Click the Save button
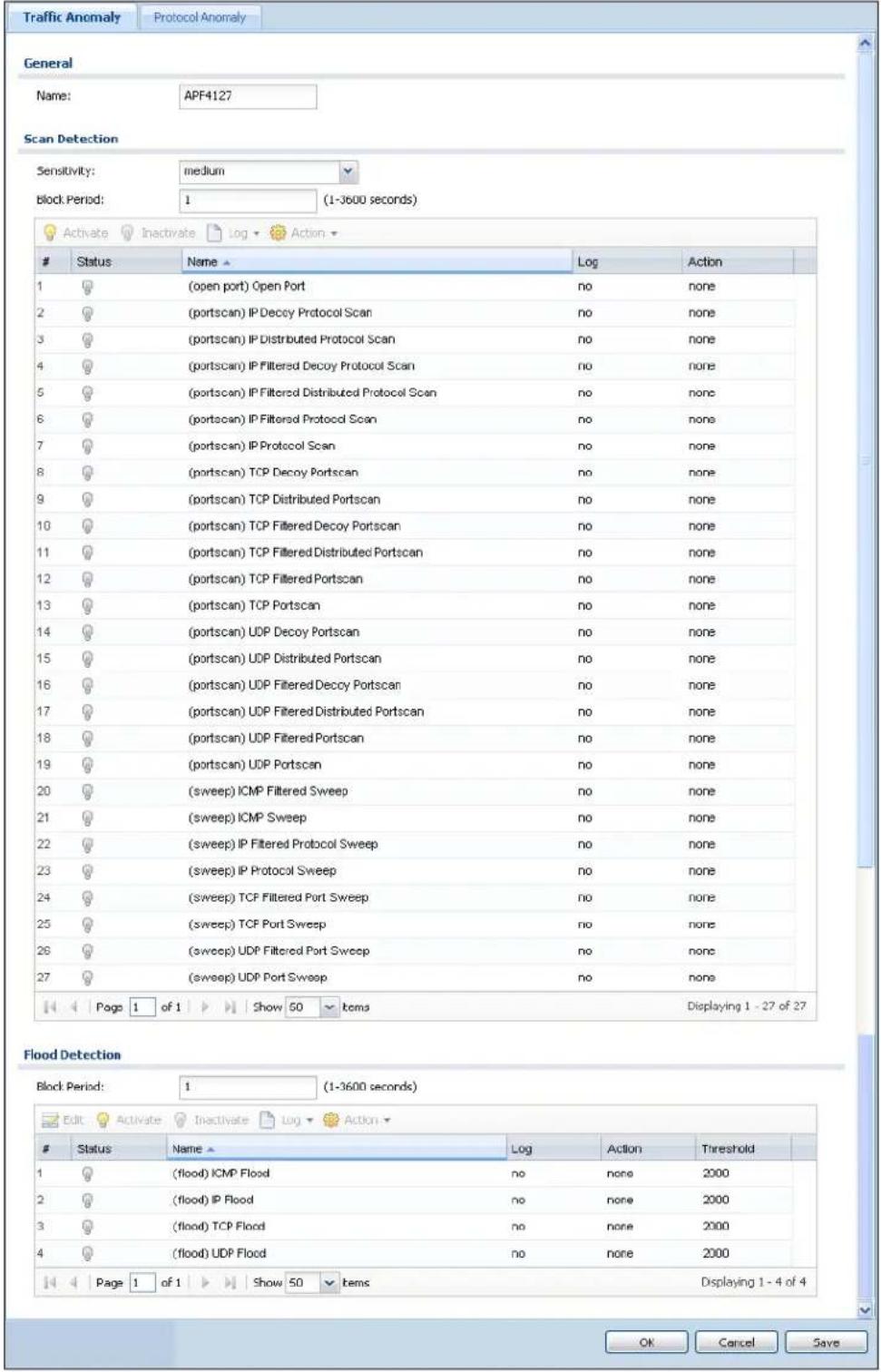Viewport: 881px width, 1372px height. [x=826, y=1343]
